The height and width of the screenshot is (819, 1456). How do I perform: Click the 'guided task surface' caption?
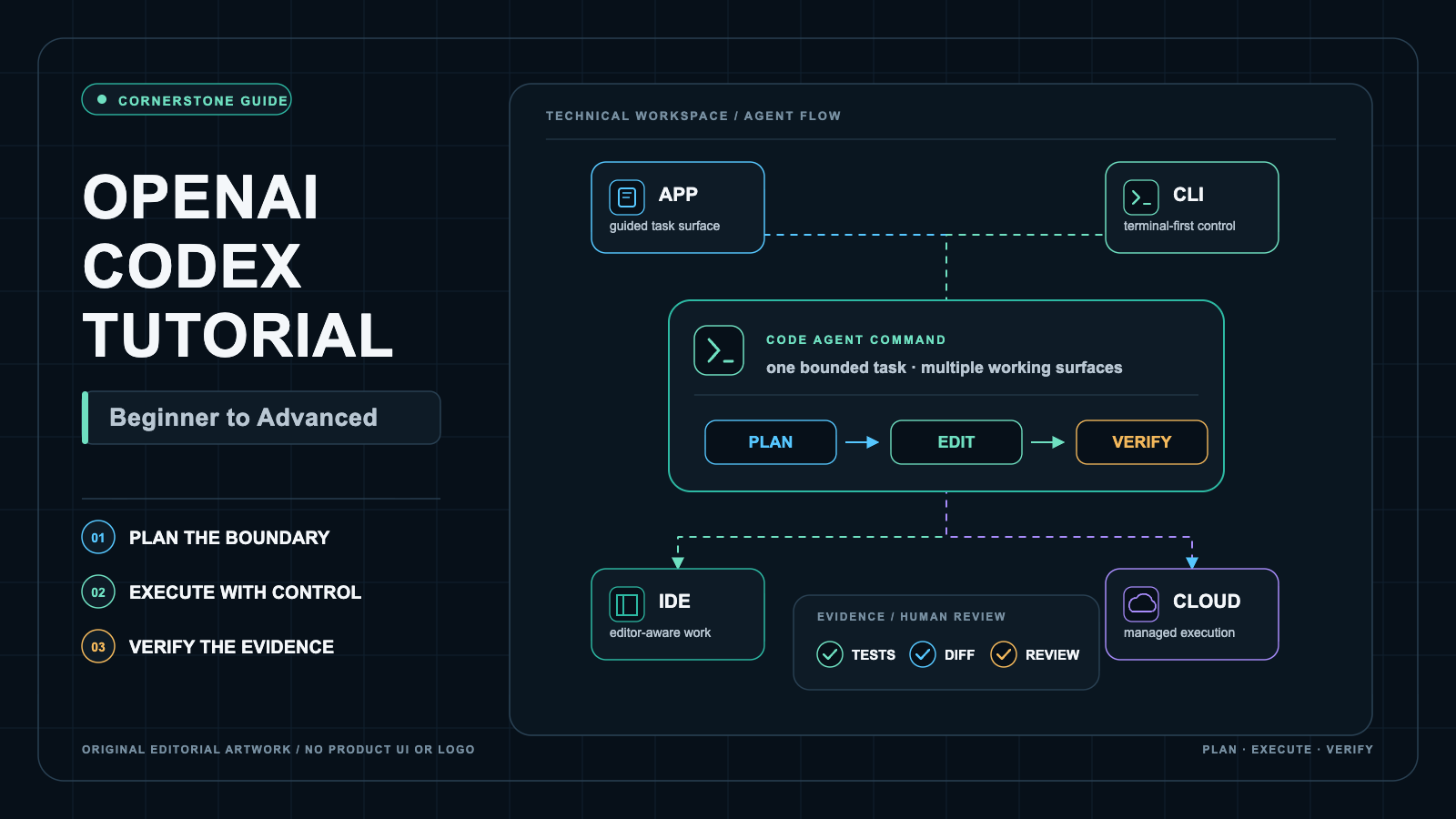click(x=664, y=226)
